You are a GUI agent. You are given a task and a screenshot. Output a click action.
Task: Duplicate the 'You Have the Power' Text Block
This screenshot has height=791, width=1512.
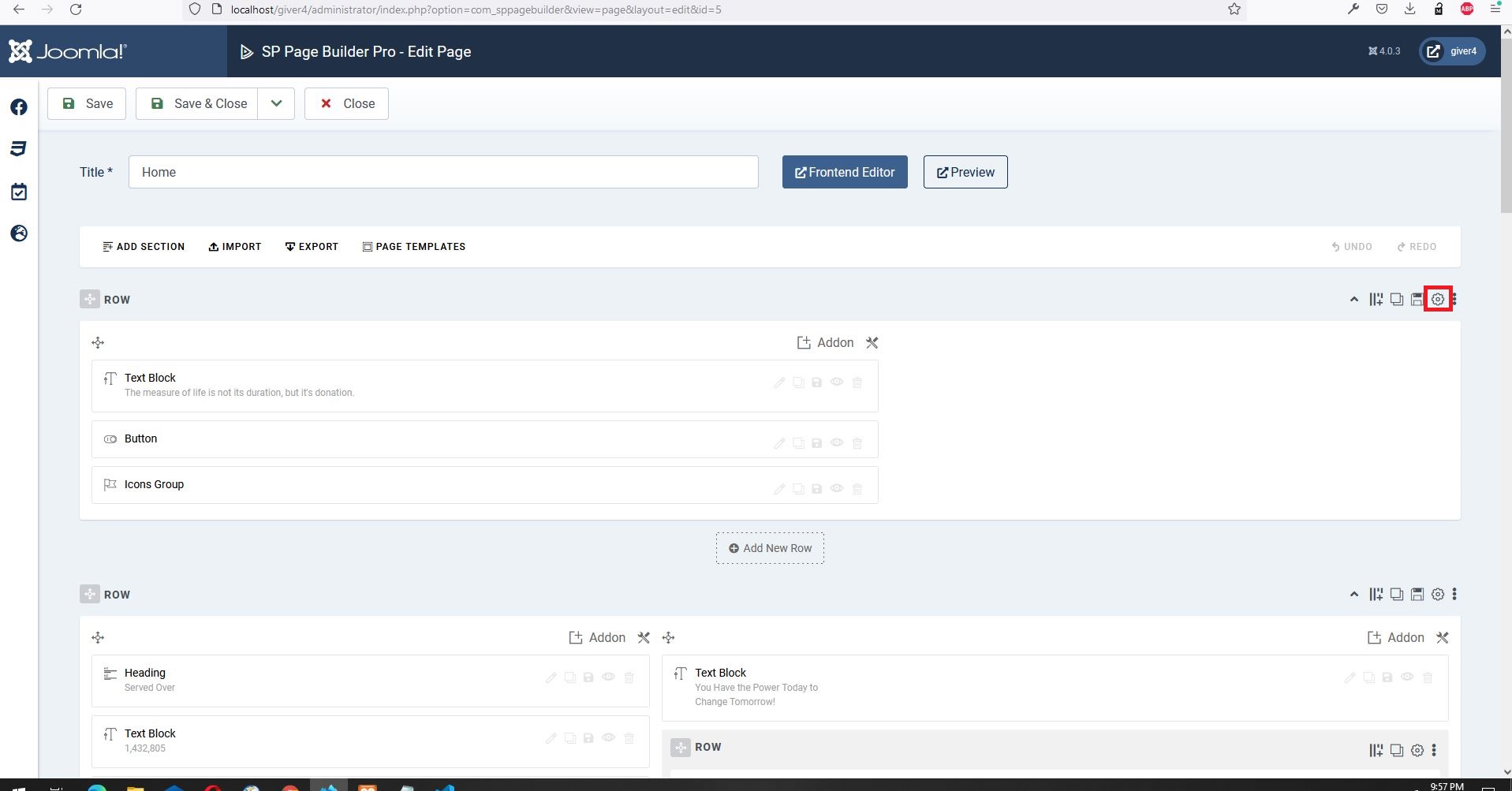1368,677
